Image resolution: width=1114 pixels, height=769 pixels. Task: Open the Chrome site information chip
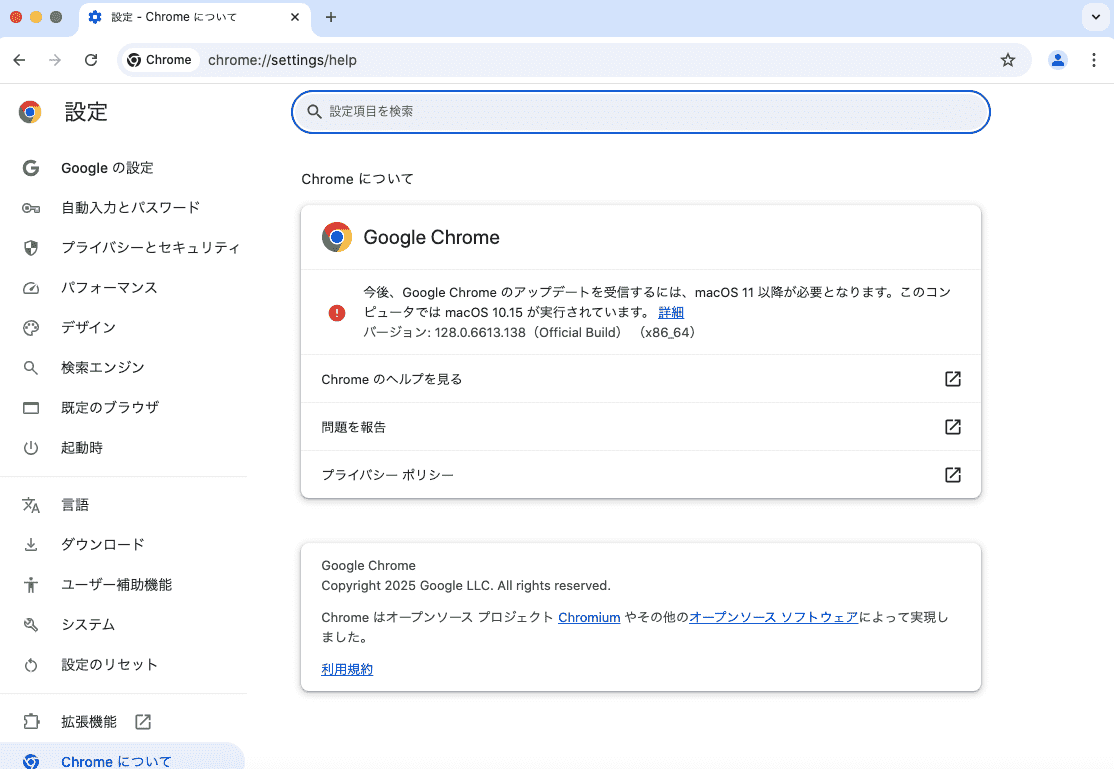[159, 60]
